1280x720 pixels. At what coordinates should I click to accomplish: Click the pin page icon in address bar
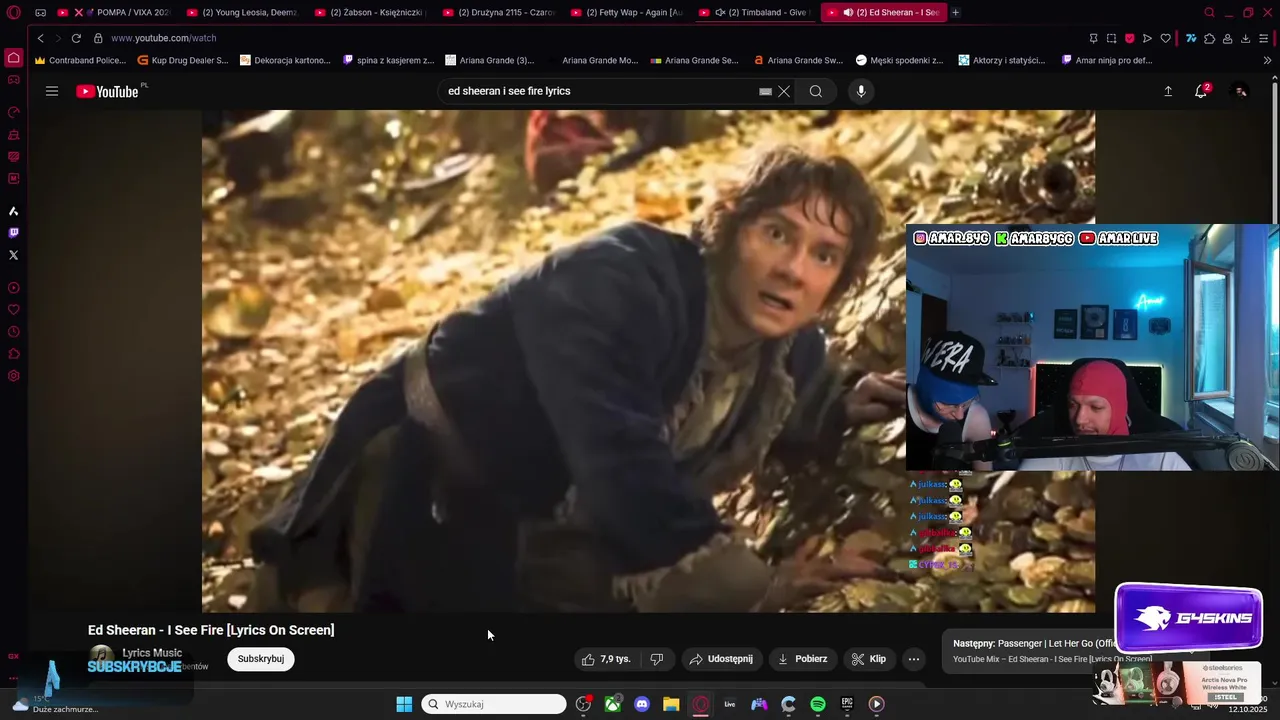coord(1093,38)
